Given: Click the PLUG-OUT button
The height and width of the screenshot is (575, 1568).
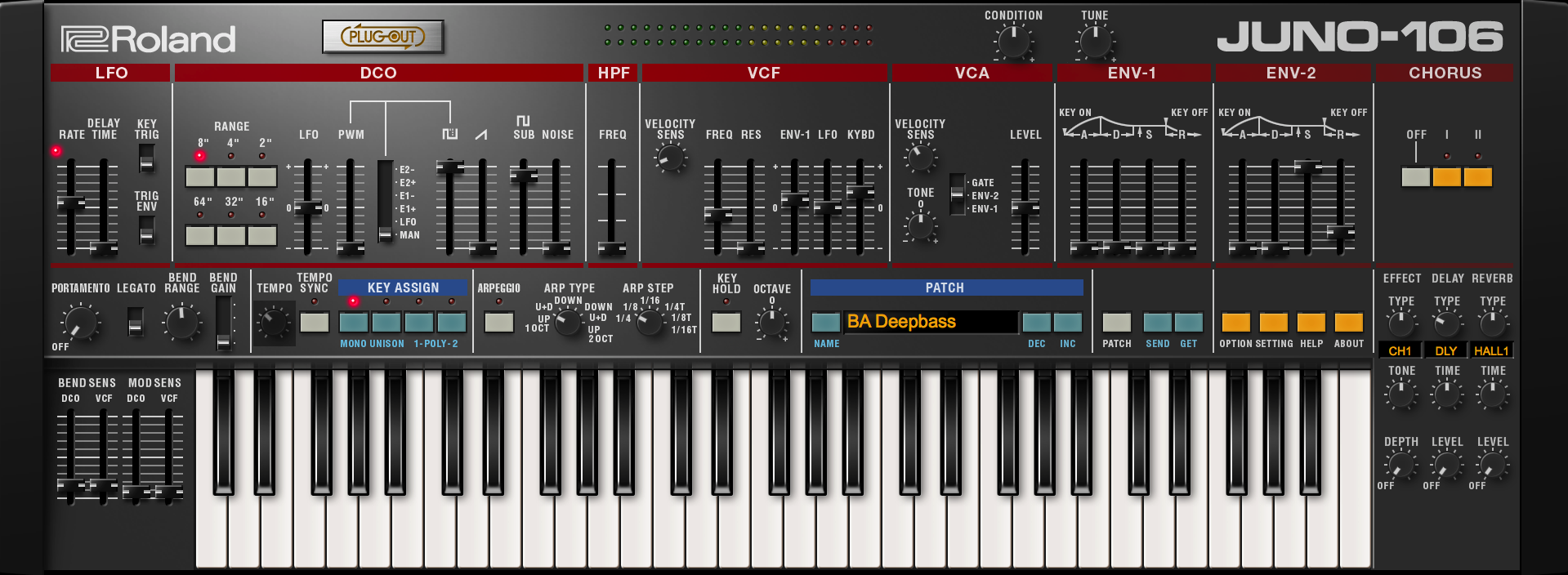Looking at the screenshot, I should click(383, 37).
